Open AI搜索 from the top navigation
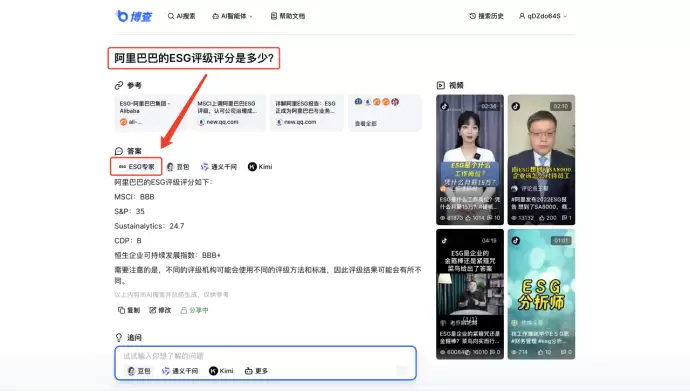This screenshot has width=690, height=392. point(181,16)
